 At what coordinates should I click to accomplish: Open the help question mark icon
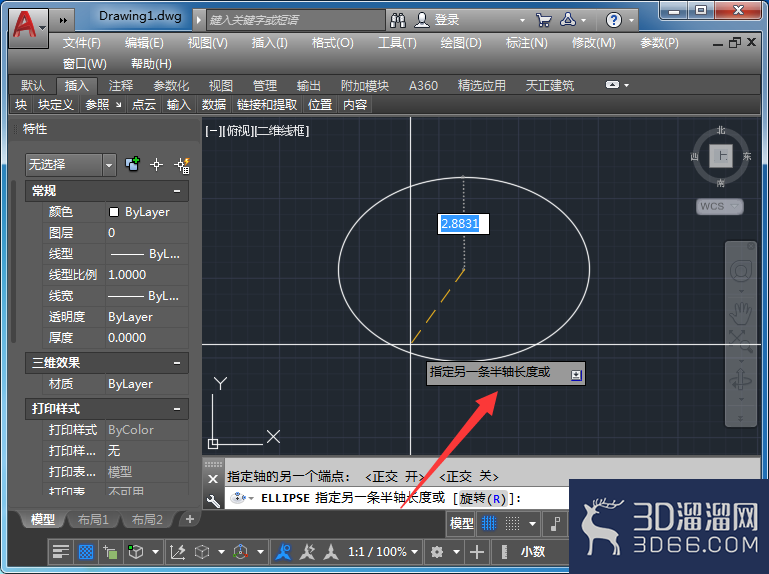614,20
